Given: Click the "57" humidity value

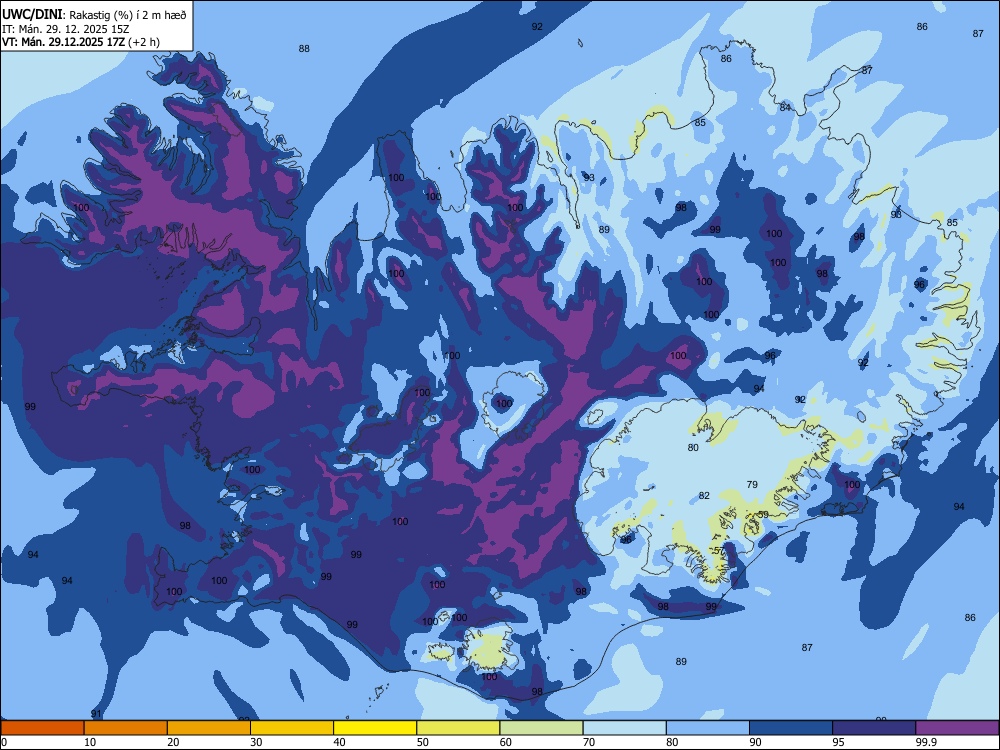Looking at the screenshot, I should [x=719, y=551].
